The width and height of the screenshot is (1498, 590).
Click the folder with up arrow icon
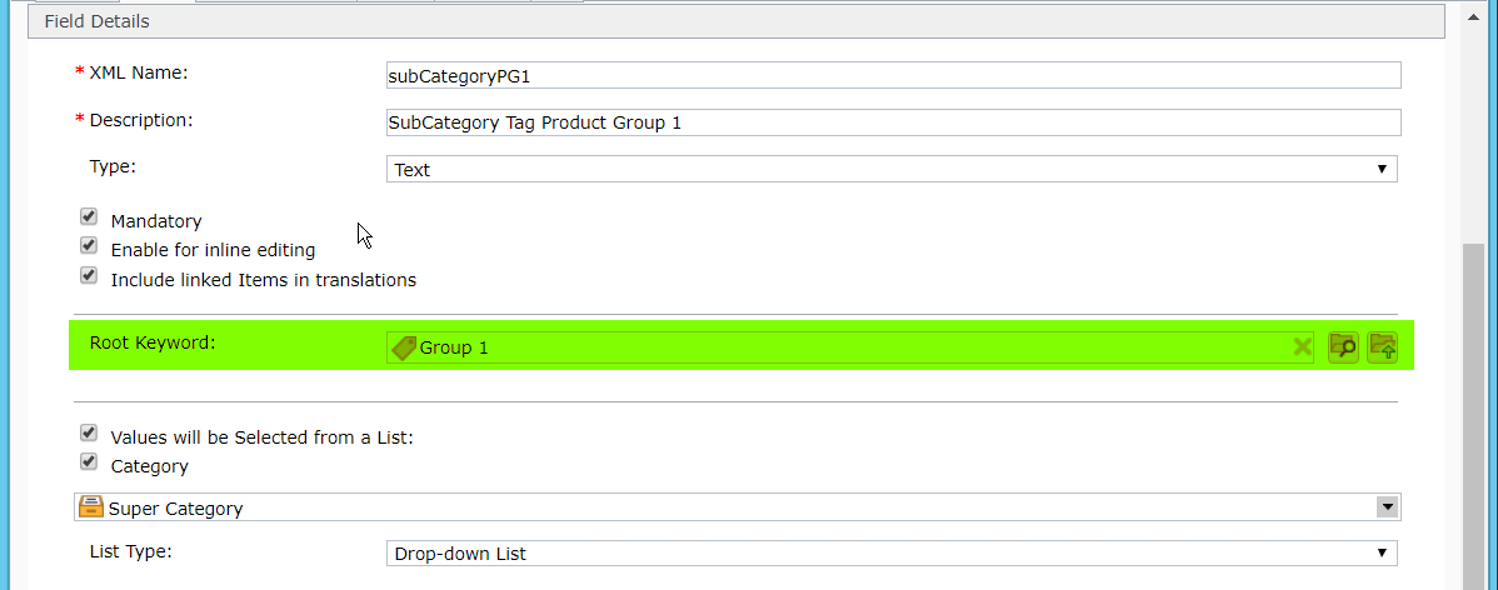point(1382,347)
